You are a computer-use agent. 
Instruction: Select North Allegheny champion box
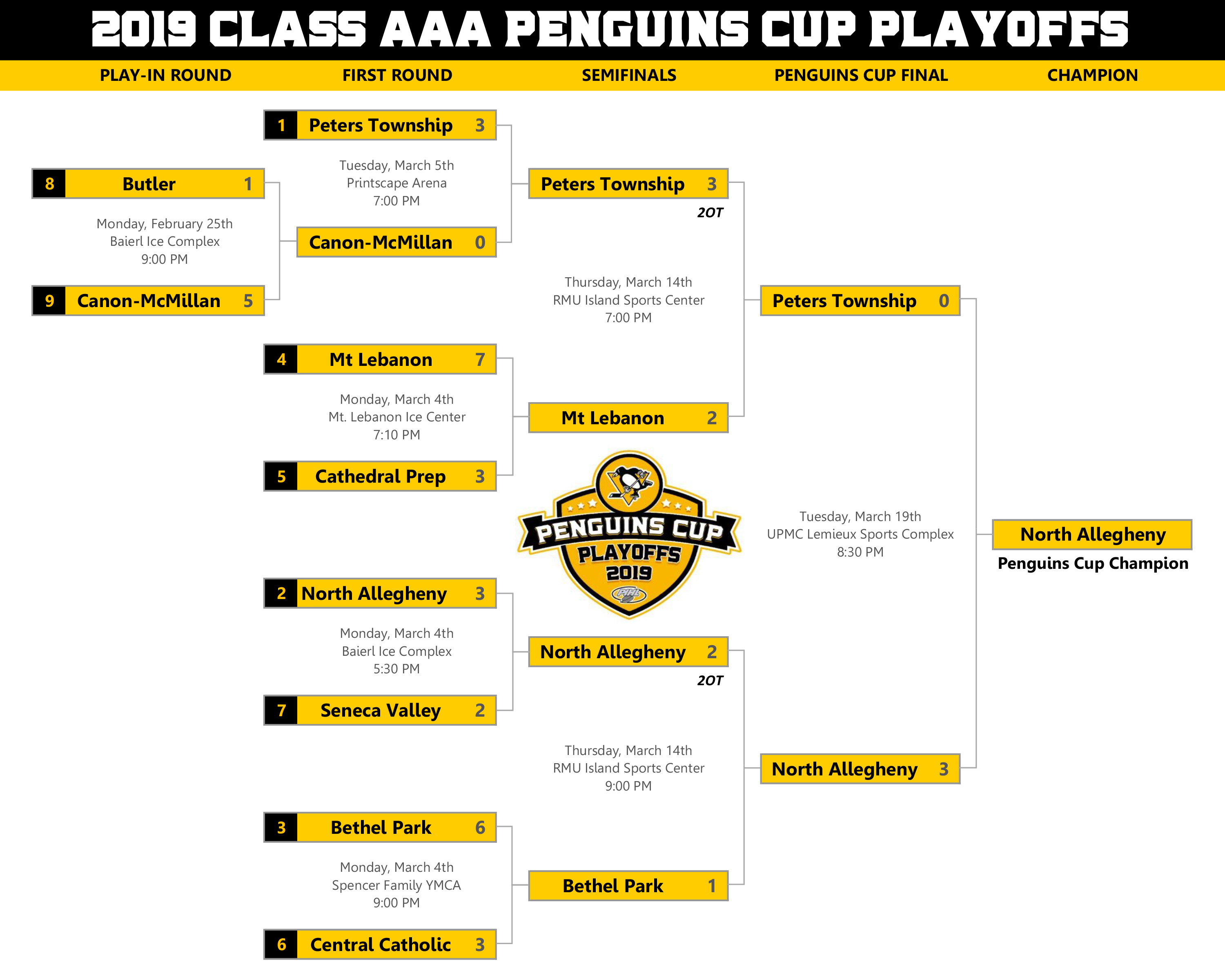click(x=1092, y=535)
